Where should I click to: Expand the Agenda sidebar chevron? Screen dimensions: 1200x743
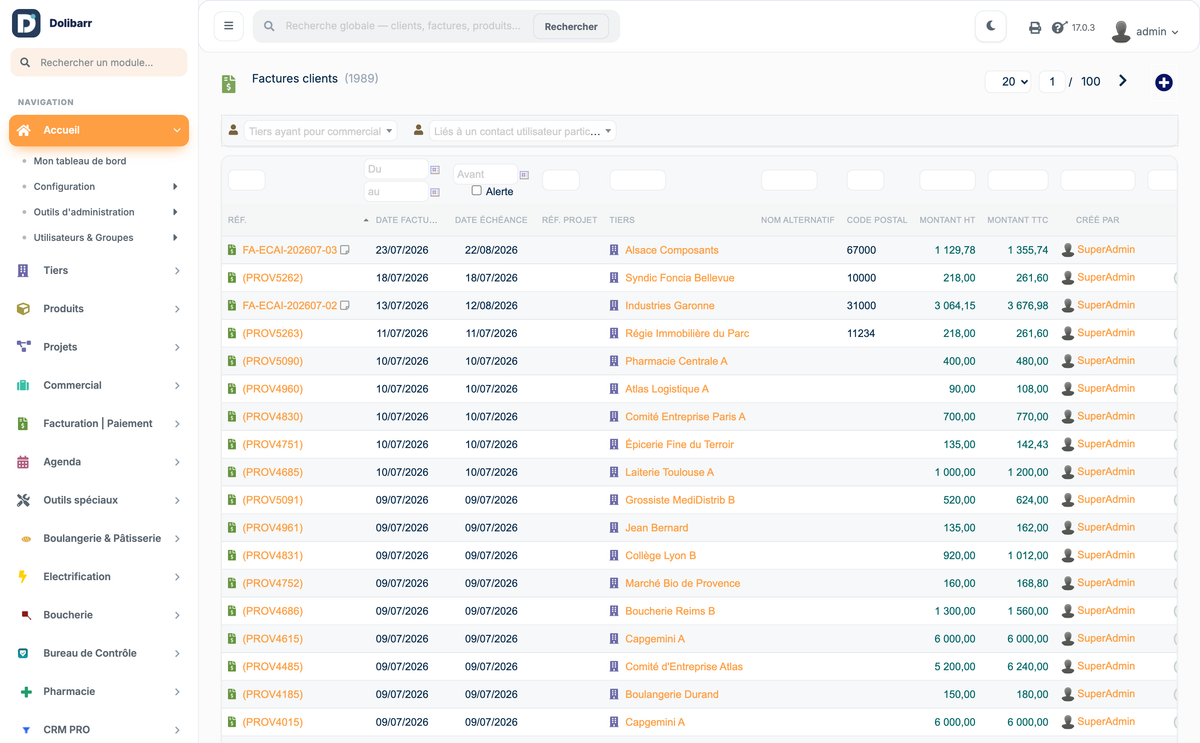tap(177, 462)
